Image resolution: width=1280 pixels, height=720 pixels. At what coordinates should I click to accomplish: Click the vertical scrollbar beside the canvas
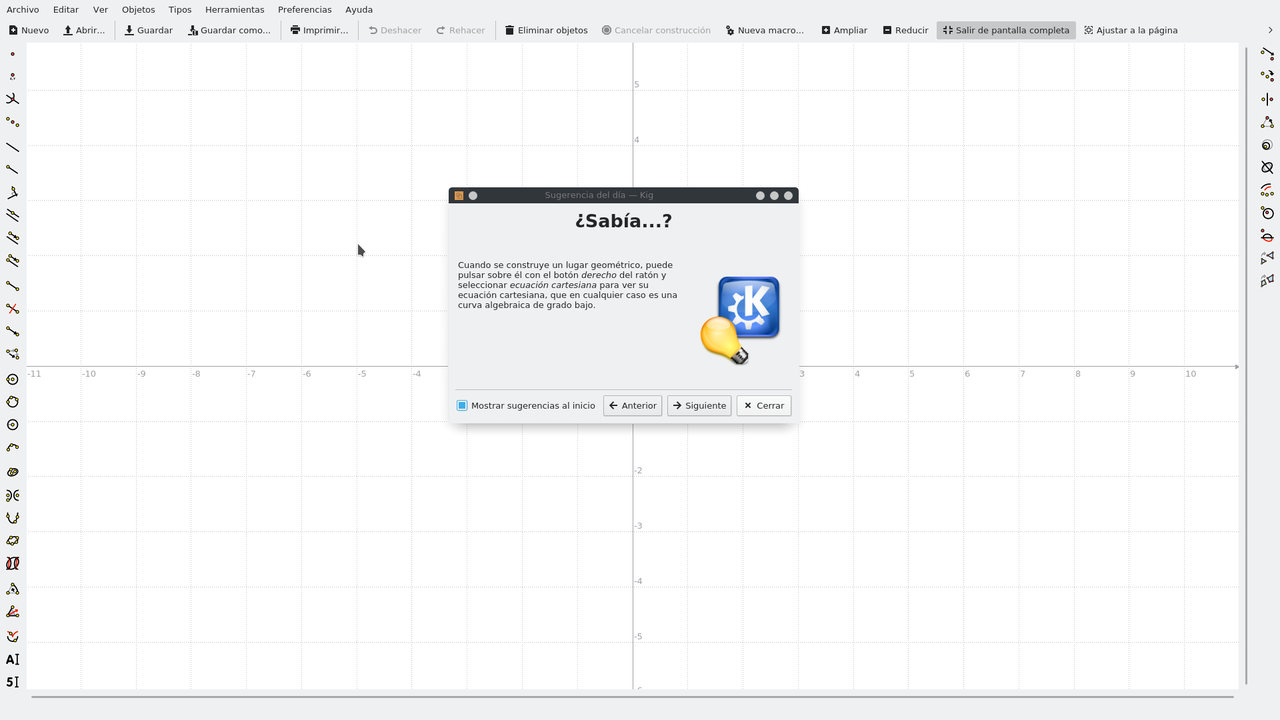[x=1246, y=365]
